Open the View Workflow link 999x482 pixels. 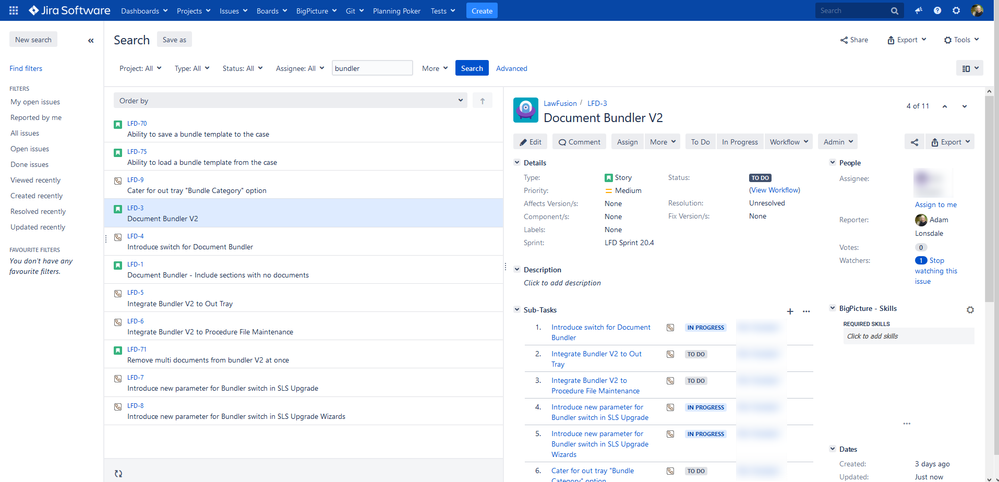pos(775,190)
